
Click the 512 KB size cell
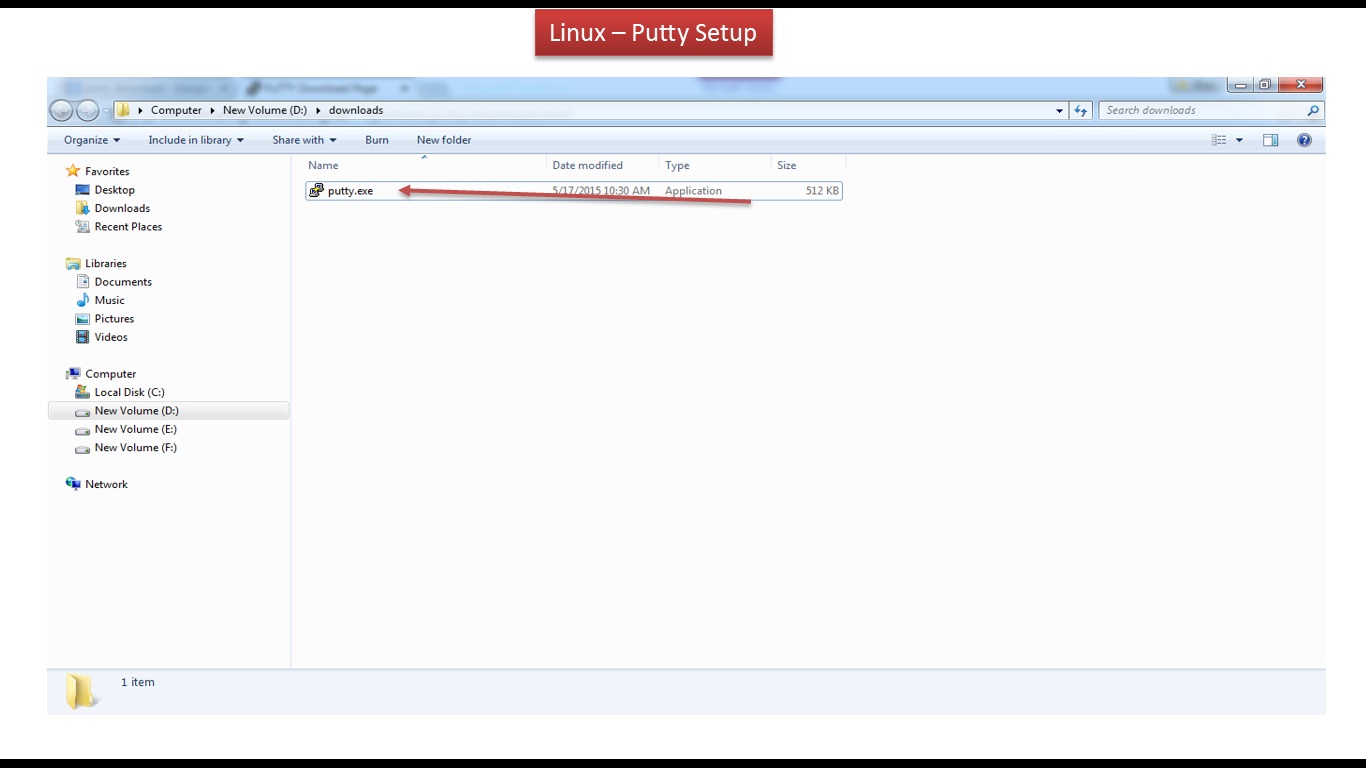(x=822, y=191)
